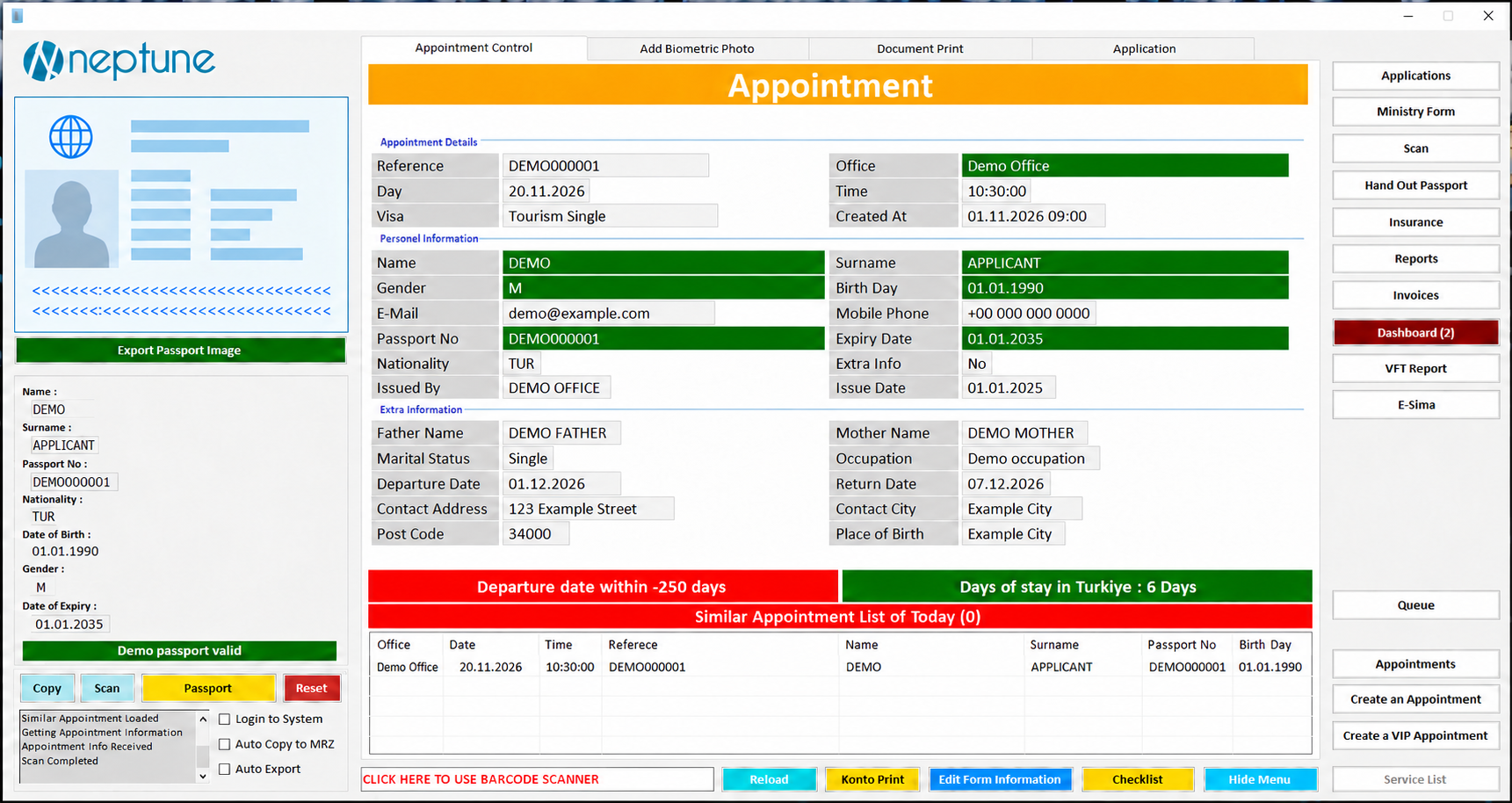The width and height of the screenshot is (1512, 803).
Task: Open the Checklist
Action: click(x=1138, y=779)
